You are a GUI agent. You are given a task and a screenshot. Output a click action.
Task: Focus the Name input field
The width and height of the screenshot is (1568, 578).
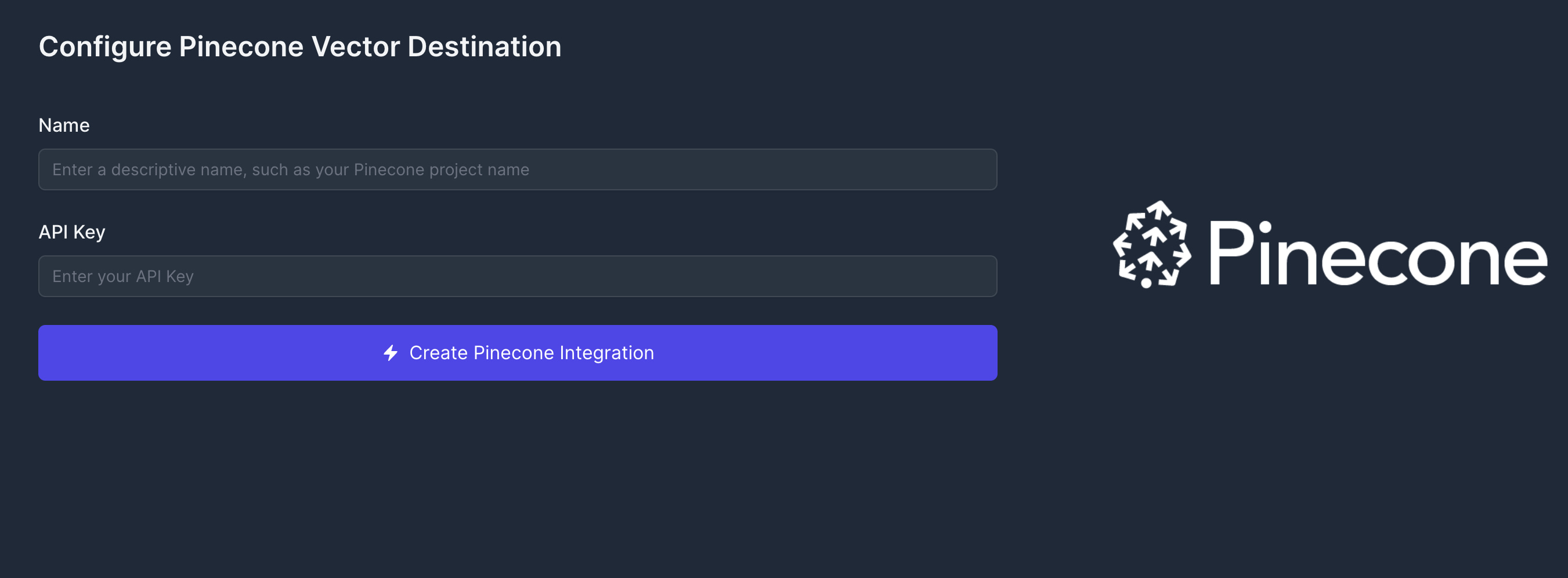(x=518, y=170)
